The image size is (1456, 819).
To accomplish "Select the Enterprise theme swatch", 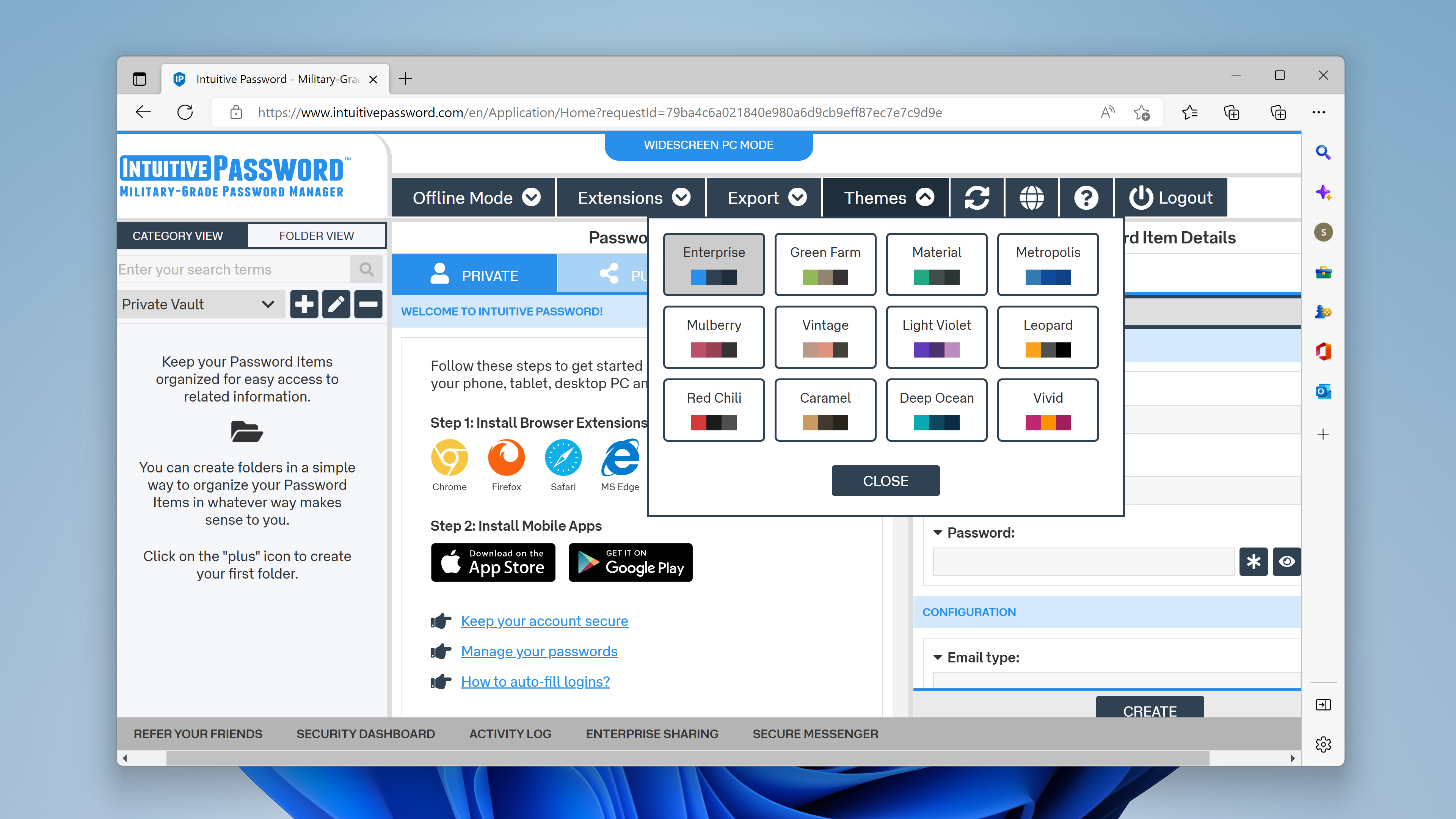I will click(x=714, y=264).
